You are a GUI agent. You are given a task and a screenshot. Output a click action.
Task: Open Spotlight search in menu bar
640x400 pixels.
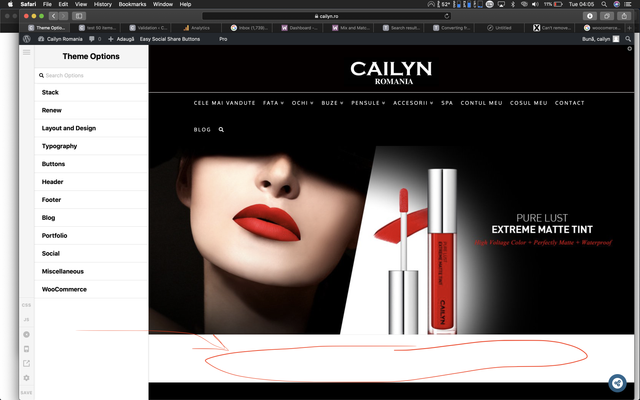click(x=604, y=4)
